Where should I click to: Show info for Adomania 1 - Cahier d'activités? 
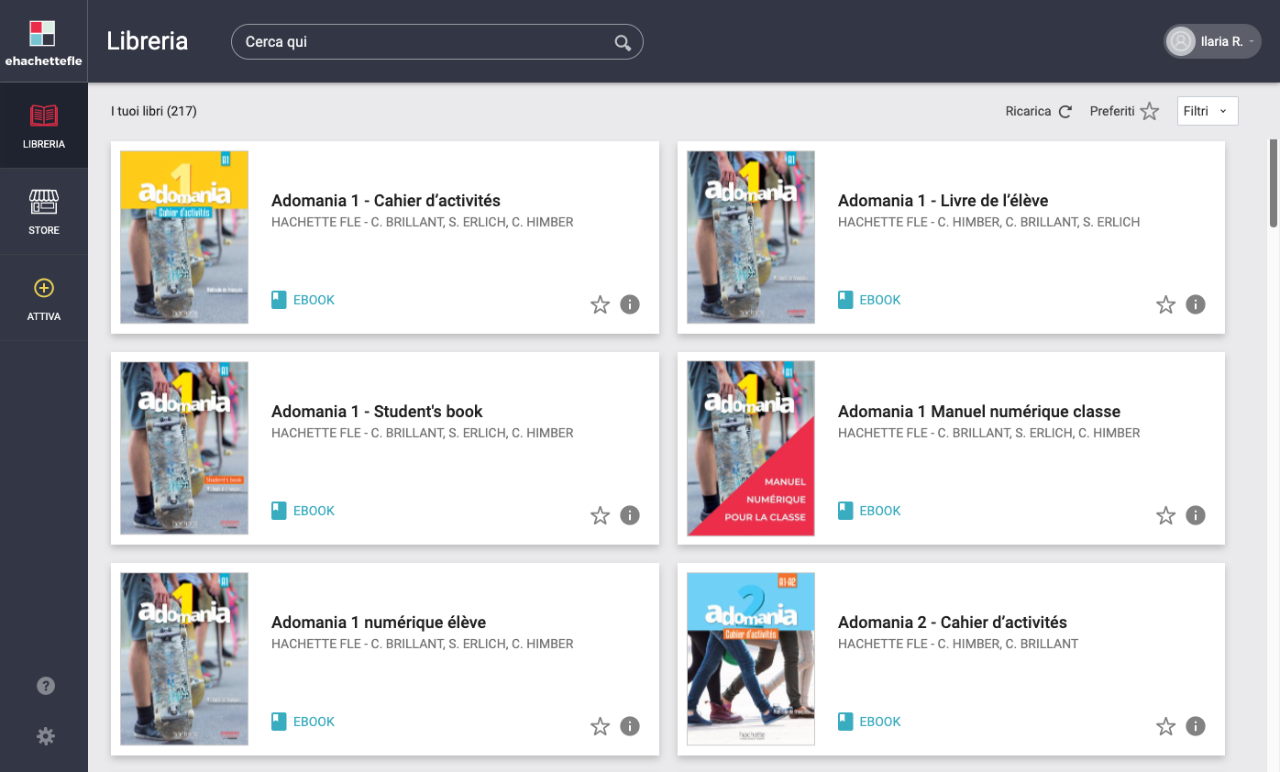630,305
